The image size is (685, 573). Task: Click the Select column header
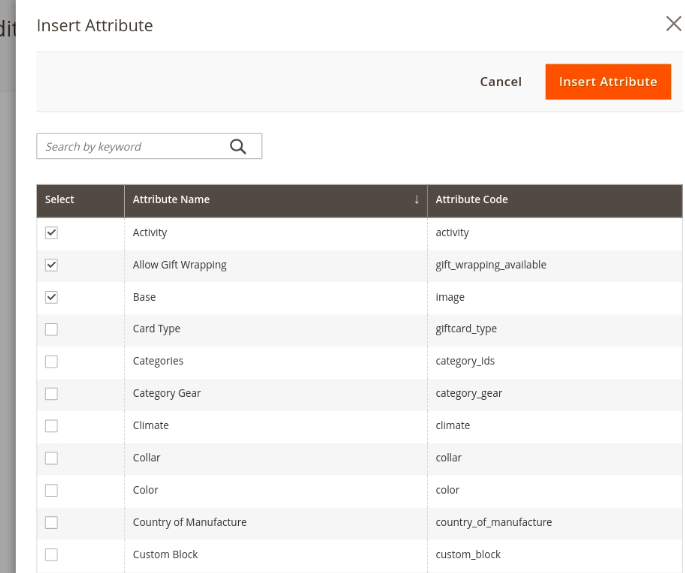pyautogui.click(x=60, y=200)
